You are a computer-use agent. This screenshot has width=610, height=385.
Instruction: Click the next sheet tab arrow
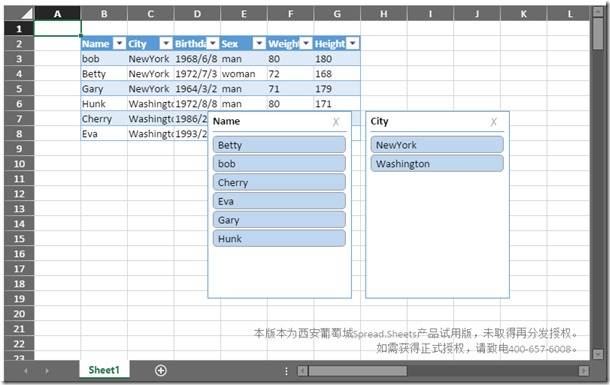point(47,371)
